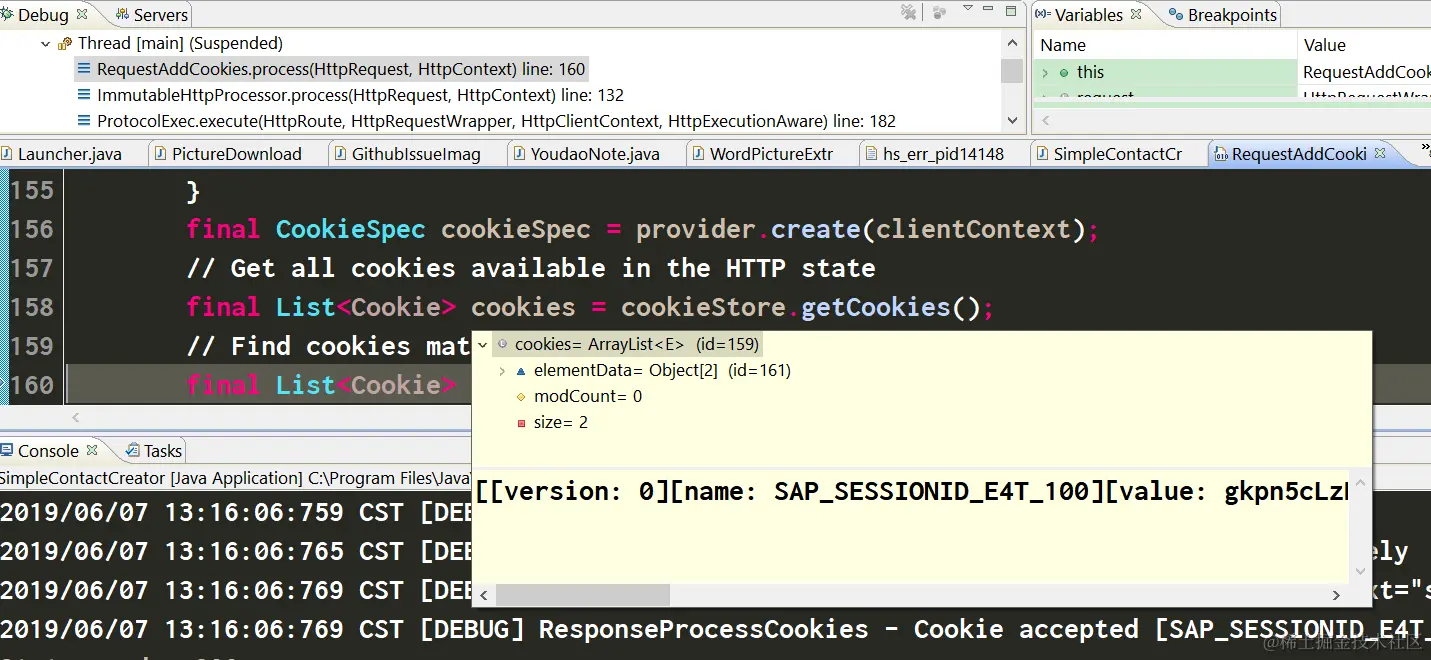The width and height of the screenshot is (1431, 660).
Task: Click the popup right scroll arrow
Action: point(1336,595)
